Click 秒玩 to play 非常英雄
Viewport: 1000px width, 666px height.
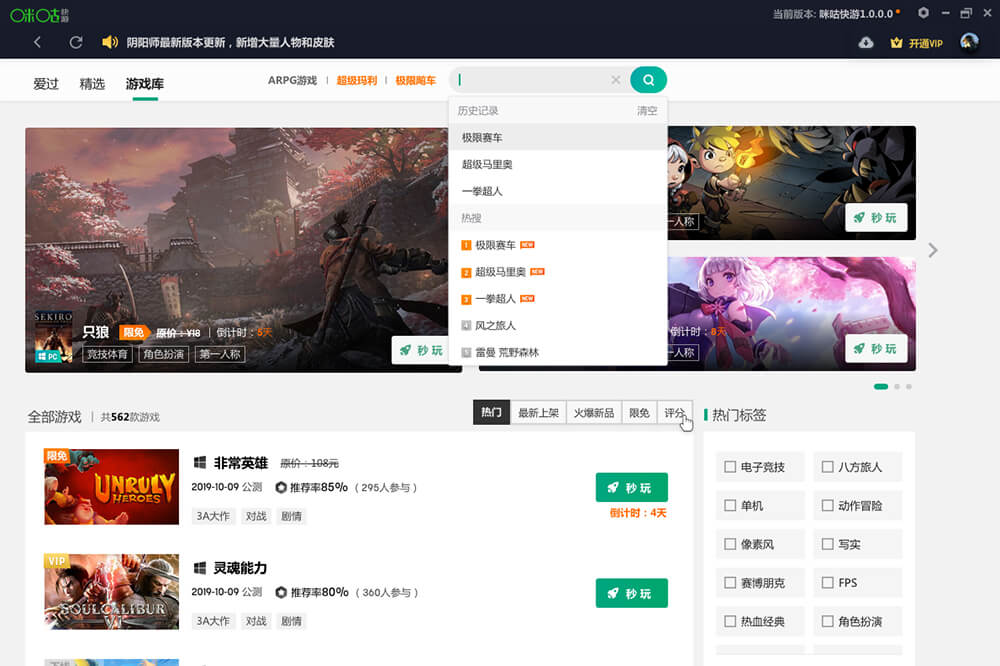pyautogui.click(x=631, y=487)
